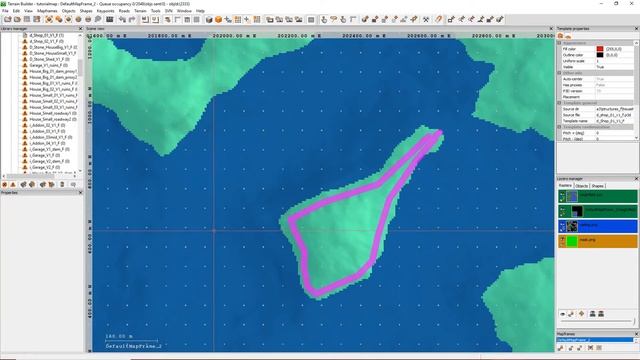
Task: Open the Roads menu
Action: (x=124, y=11)
